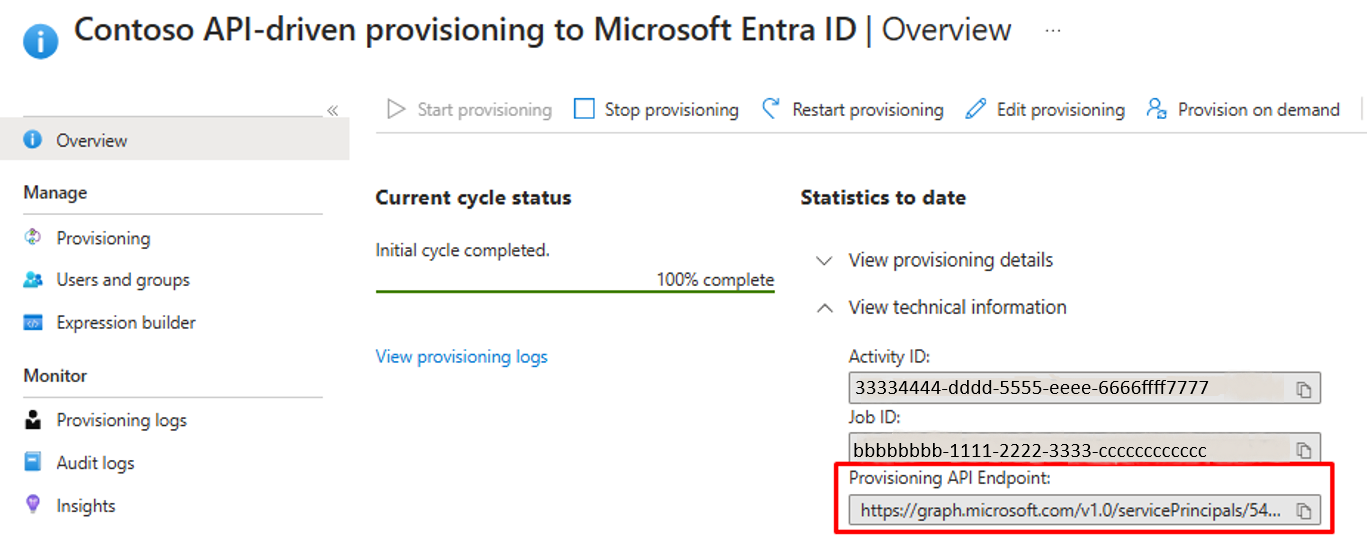
Task: Click the Stop provisioning square icon
Action: coord(584,109)
